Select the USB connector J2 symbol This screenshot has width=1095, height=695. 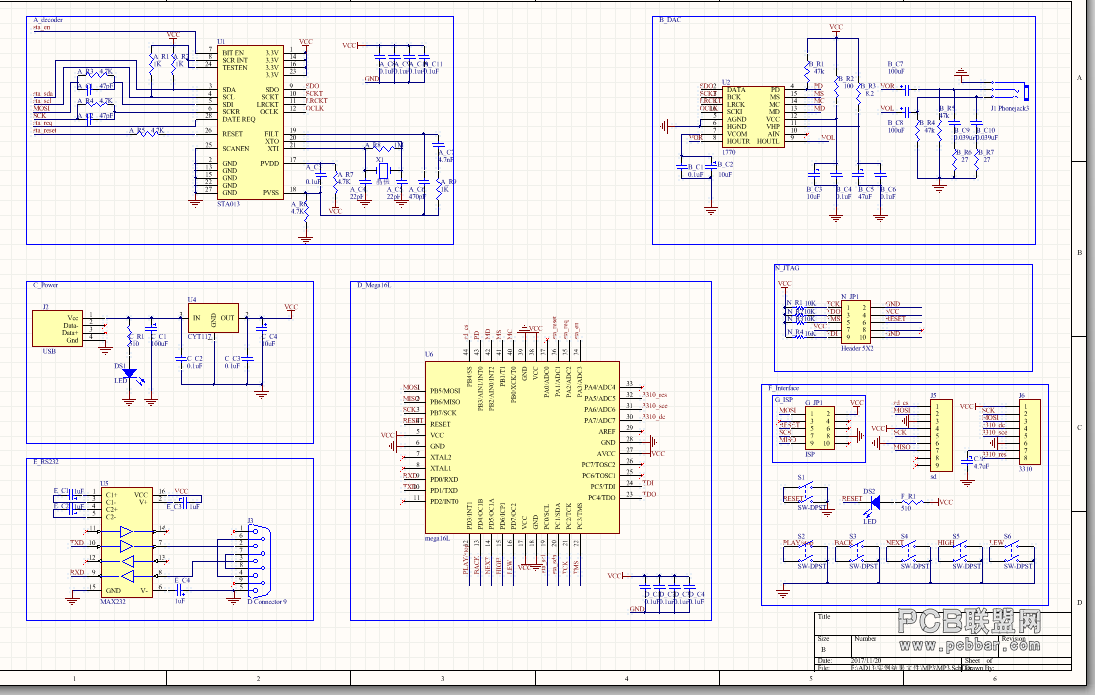57,328
